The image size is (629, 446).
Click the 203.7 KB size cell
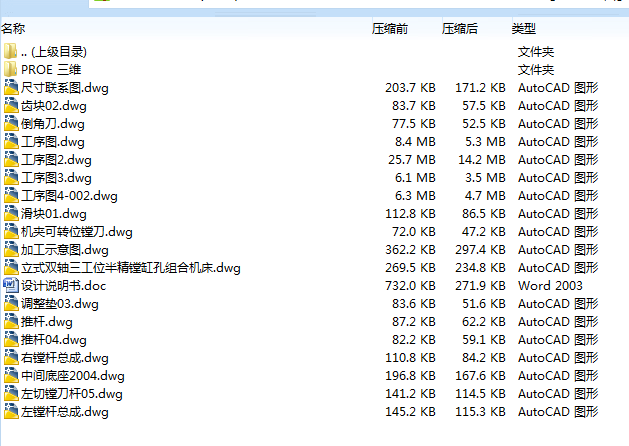(x=410, y=87)
